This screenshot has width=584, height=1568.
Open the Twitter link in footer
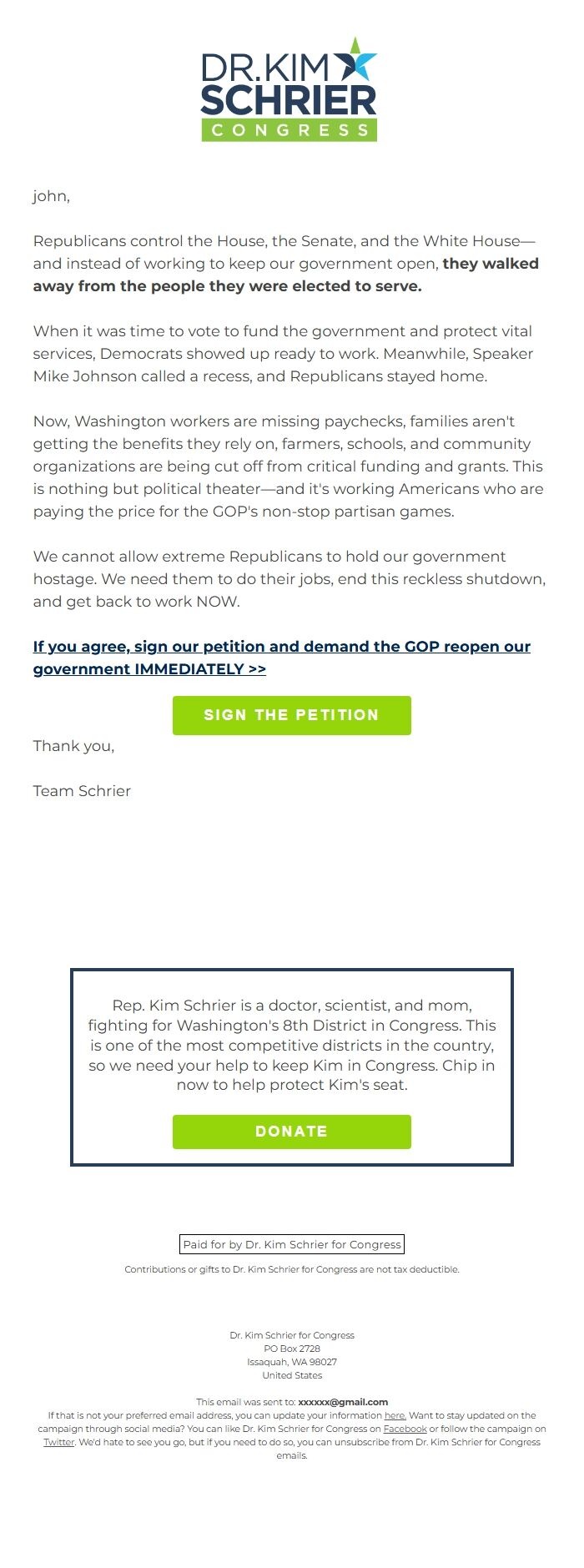coord(58,1442)
